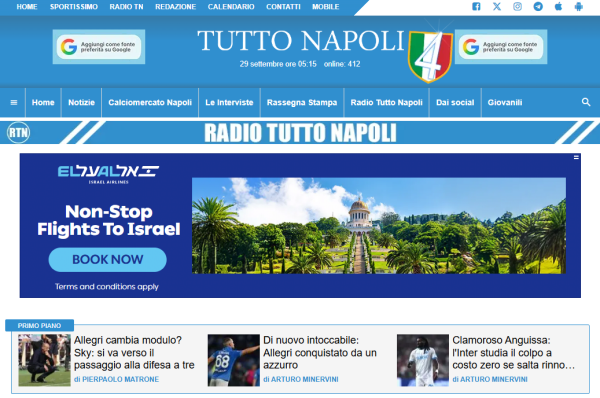Open the Anguissa article thumbnail
This screenshot has width=600, height=398.
point(423,360)
